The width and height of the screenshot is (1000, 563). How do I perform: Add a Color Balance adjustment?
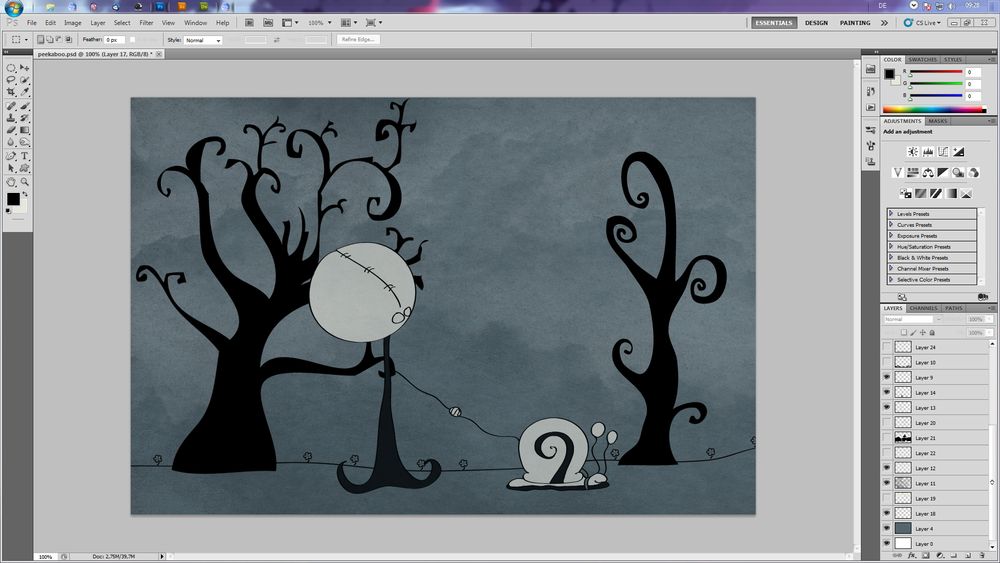928,173
